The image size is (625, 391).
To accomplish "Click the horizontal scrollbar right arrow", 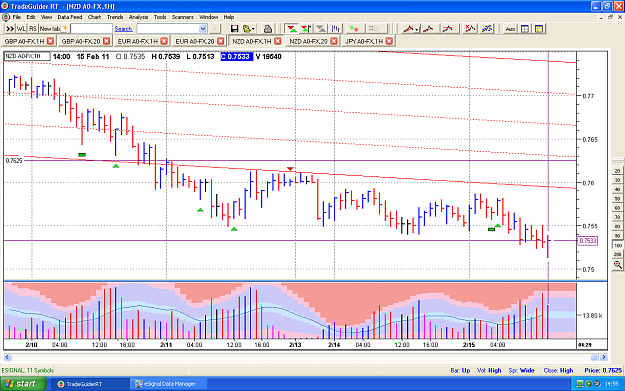I will (x=604, y=358).
